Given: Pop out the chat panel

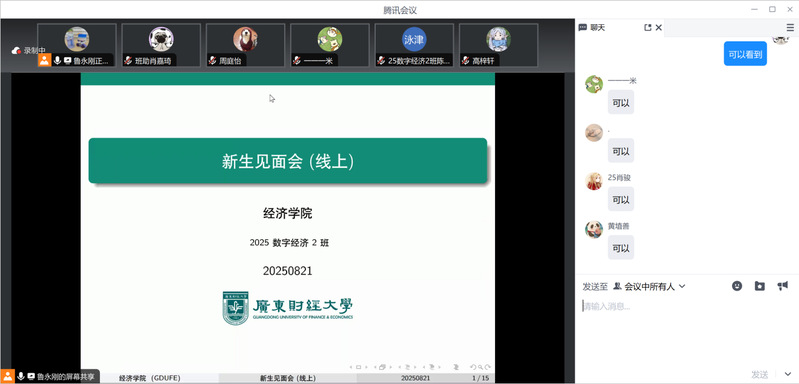Looking at the screenshot, I should pos(648,28).
